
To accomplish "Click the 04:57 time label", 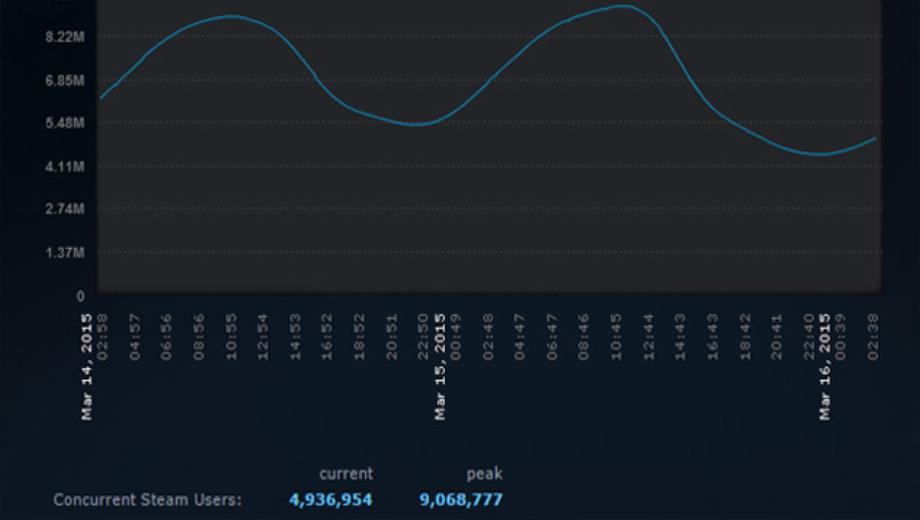I will click(x=134, y=337).
